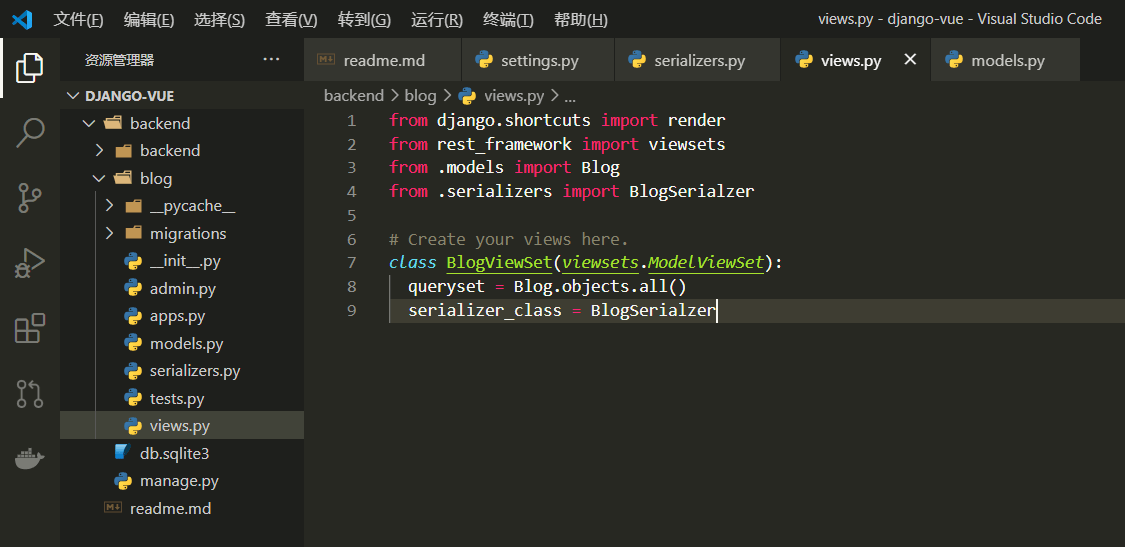Click the BlogViewSet class name
Viewport: 1125px width, 547px height.
499,263
